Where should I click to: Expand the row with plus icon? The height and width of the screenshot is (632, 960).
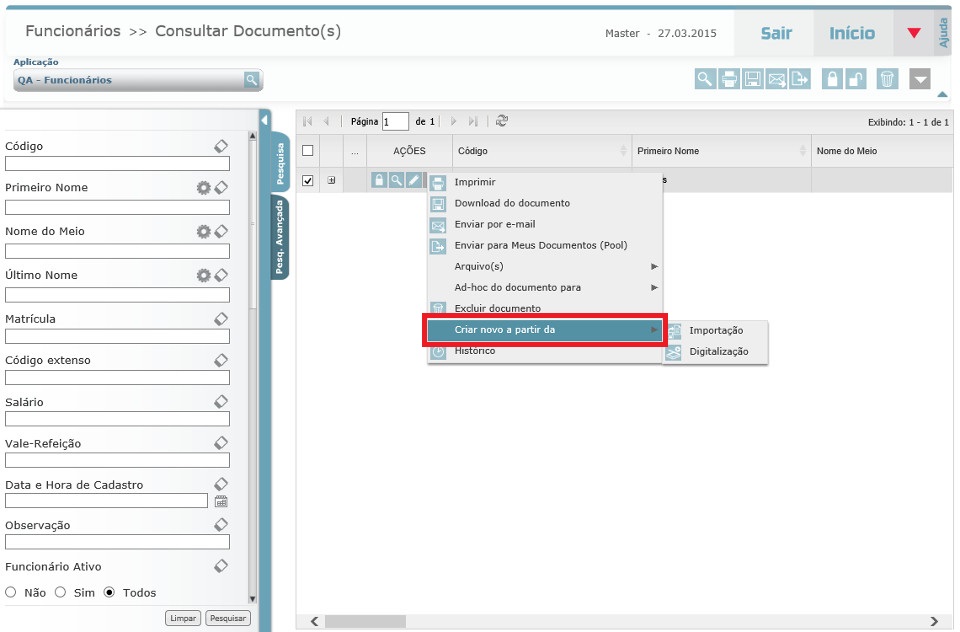(331, 181)
